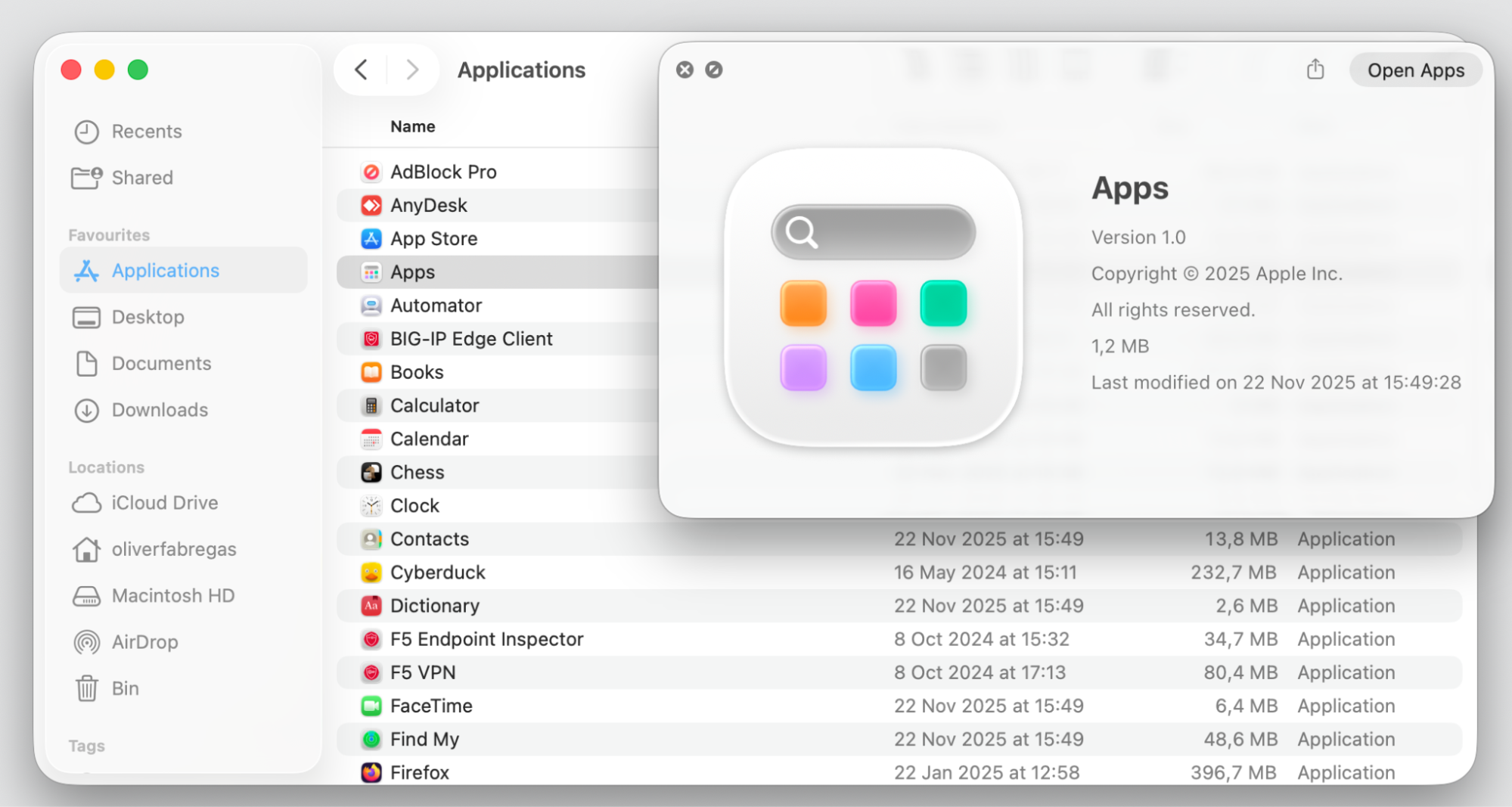Click "Application" kind in Dictionary row
Image resolution: width=1512 pixels, height=807 pixels.
click(x=1346, y=606)
